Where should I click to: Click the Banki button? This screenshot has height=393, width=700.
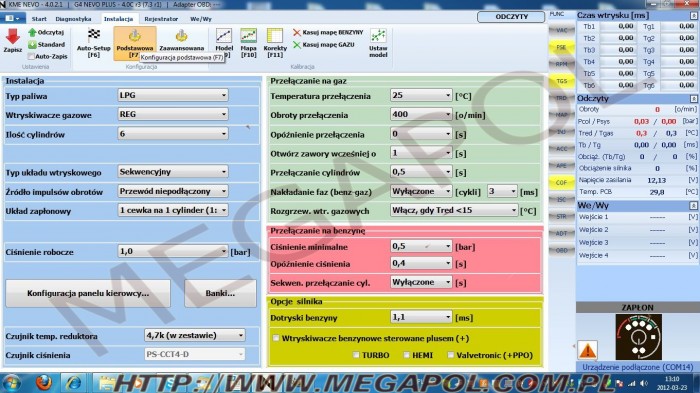click(x=220, y=293)
